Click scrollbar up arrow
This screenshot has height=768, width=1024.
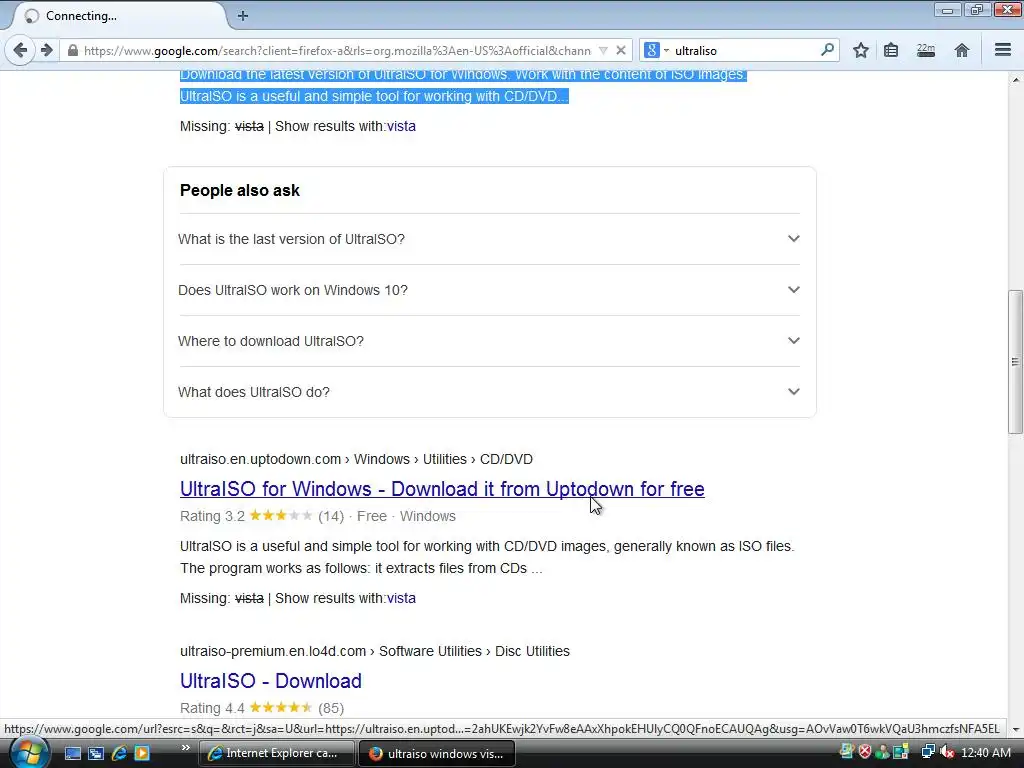point(1015,80)
